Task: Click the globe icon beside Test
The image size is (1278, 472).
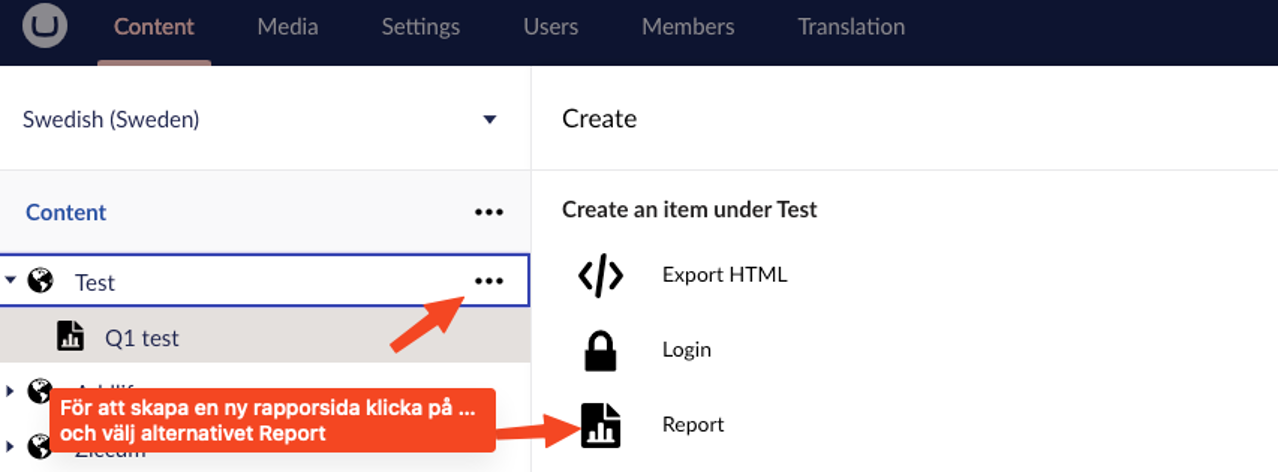Action: [40, 281]
